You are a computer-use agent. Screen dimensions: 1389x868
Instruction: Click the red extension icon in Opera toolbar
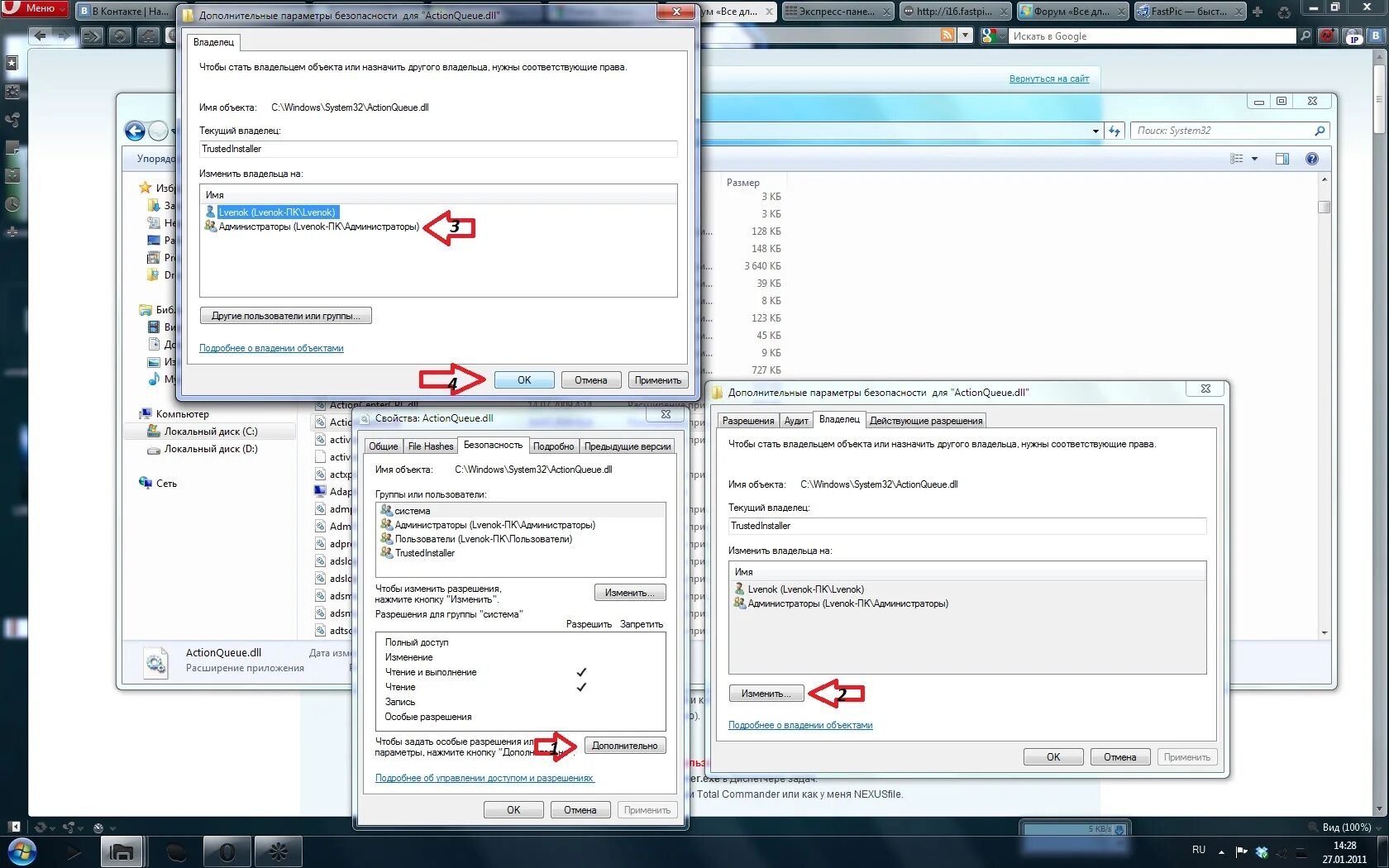[1328, 36]
